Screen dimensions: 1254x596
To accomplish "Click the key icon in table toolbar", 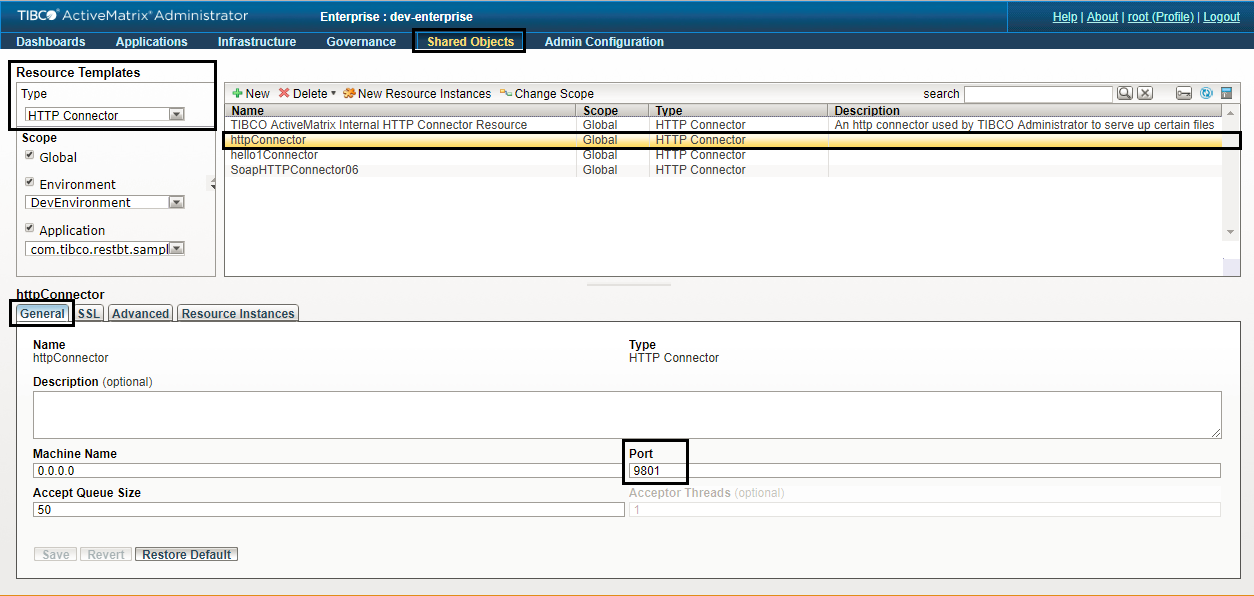I will [1184, 93].
